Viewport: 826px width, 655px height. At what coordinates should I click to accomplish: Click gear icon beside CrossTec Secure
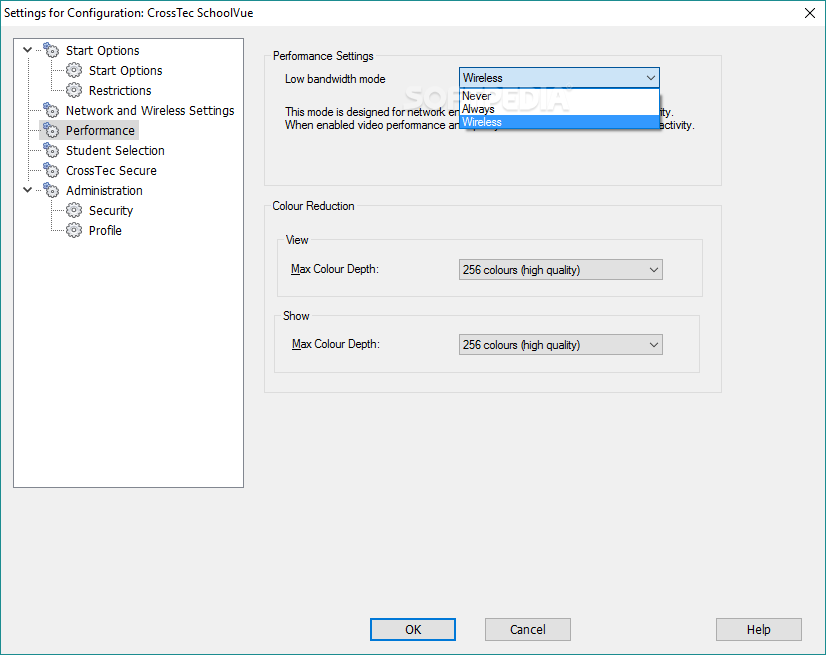51,170
